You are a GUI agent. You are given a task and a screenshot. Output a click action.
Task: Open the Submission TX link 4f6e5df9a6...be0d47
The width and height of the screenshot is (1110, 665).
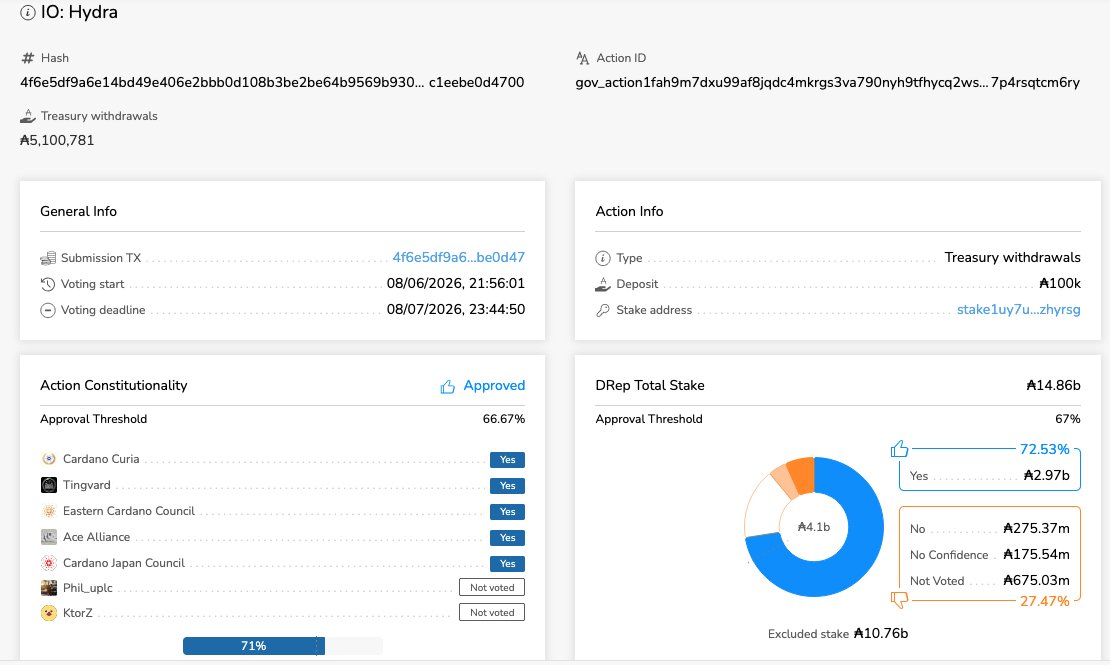click(x=459, y=258)
